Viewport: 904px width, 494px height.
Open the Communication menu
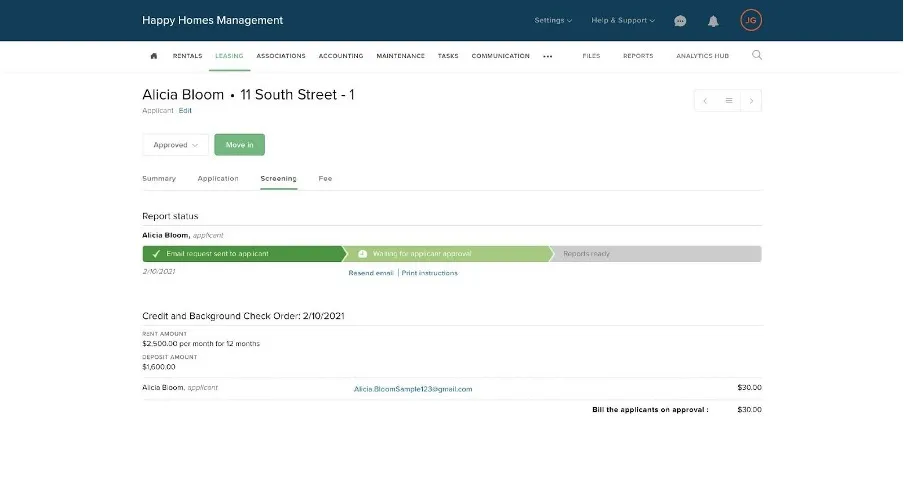[x=500, y=56]
